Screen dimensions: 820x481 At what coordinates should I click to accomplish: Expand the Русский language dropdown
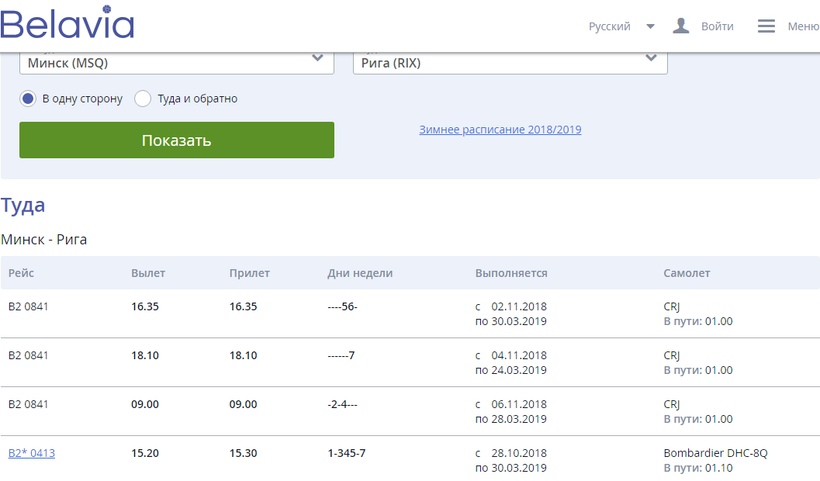click(621, 27)
